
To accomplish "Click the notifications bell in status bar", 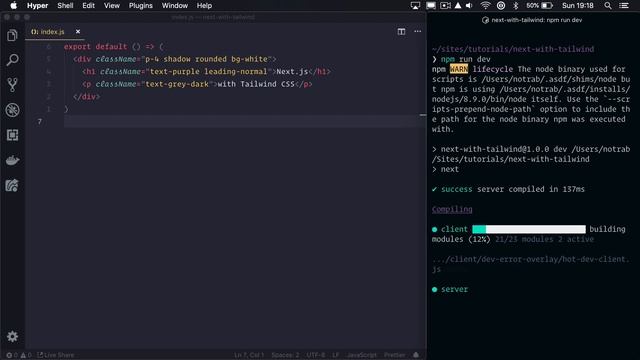I will tap(416, 355).
